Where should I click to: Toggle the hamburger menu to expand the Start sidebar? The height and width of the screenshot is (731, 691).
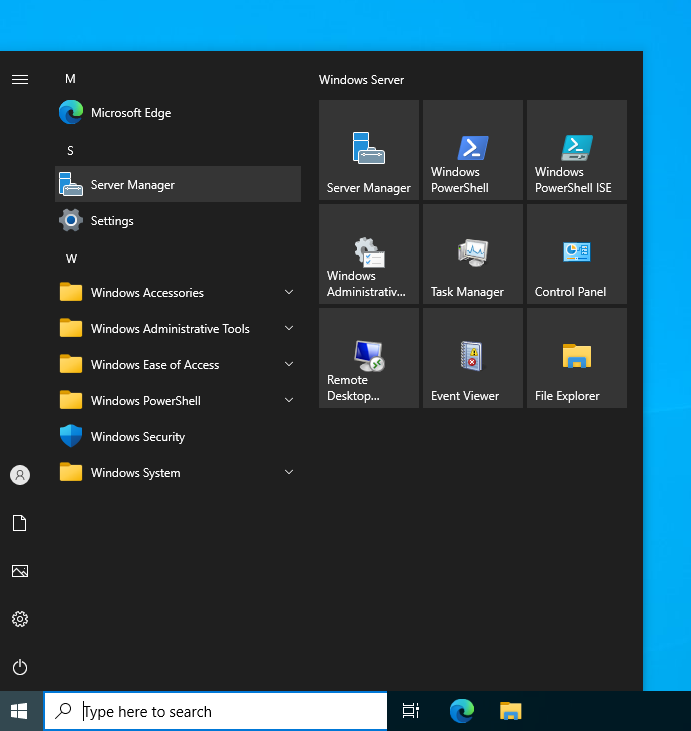(x=20, y=79)
